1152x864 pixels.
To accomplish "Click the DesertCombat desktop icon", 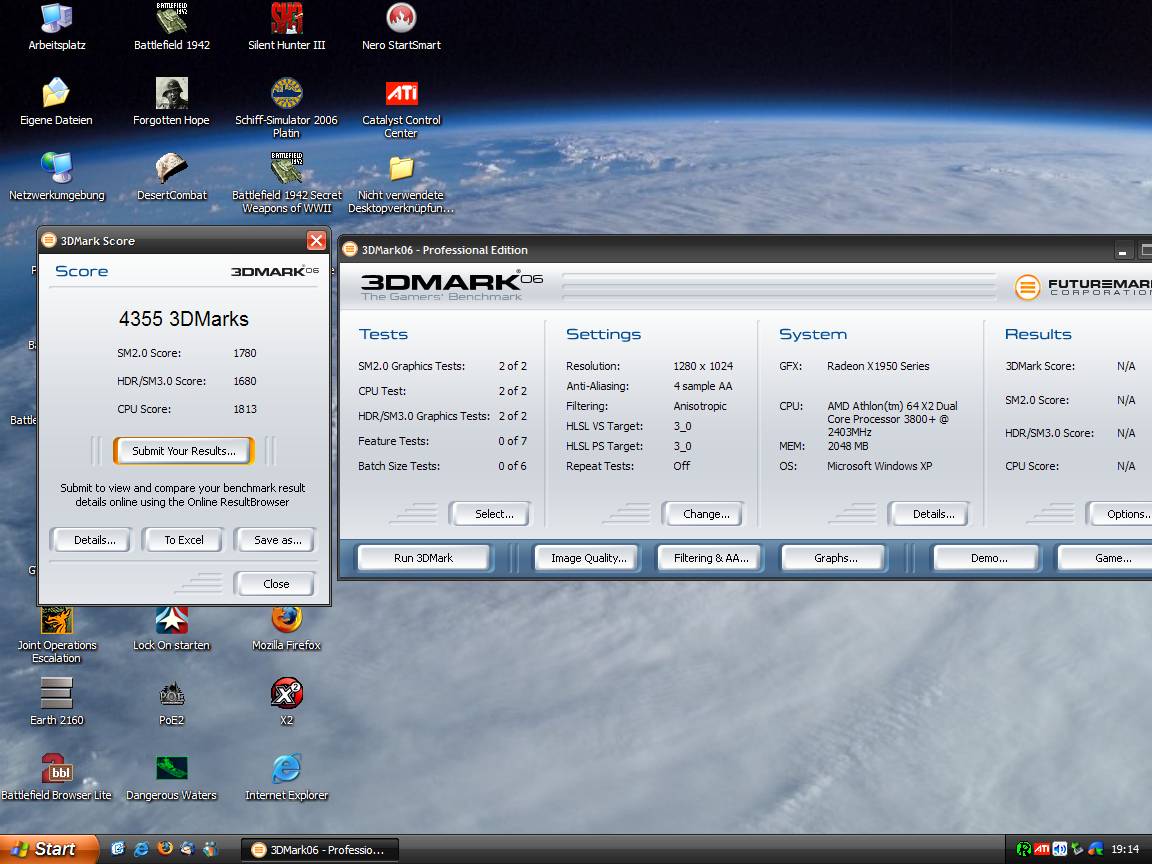I will click(171, 177).
